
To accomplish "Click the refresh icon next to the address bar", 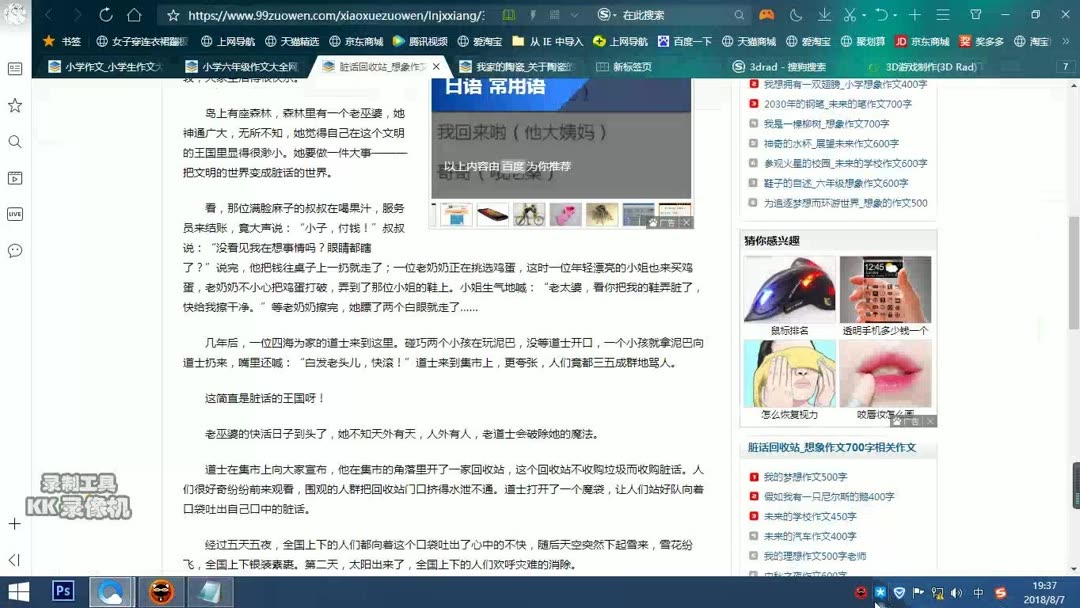I will [x=106, y=15].
